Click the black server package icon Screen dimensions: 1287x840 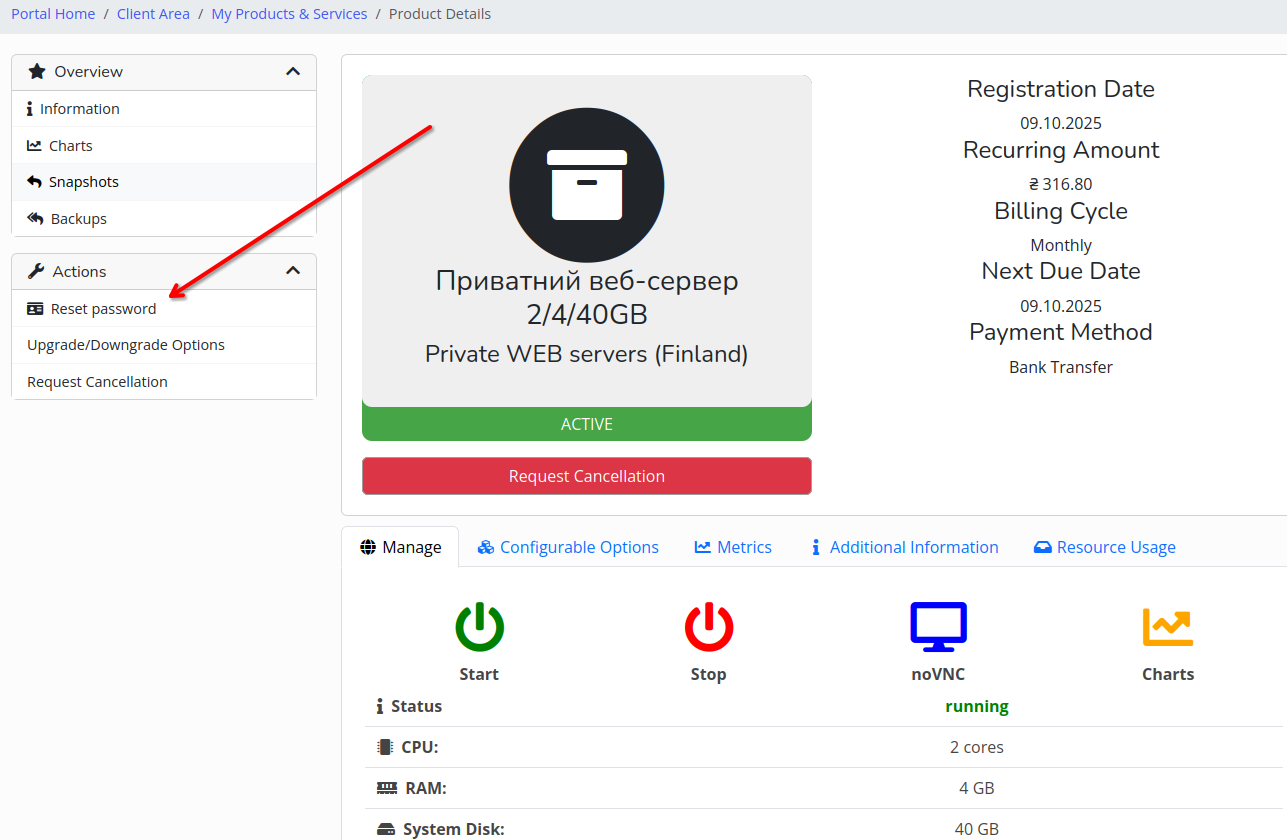coord(586,184)
